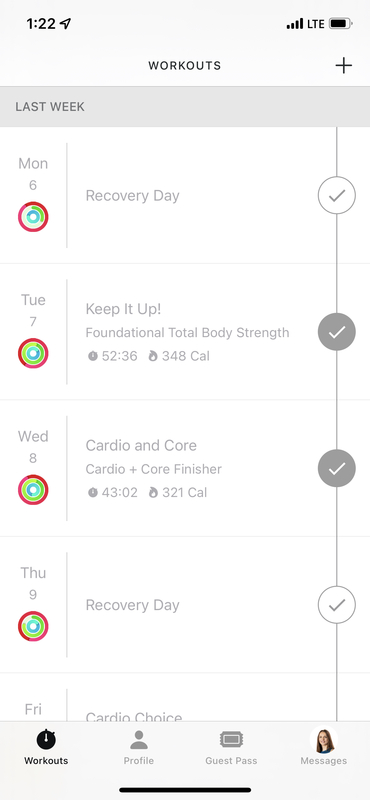This screenshot has width=370, height=800.
Task: Select the Foundational Total Body Strength subtitle
Action: coord(187,333)
